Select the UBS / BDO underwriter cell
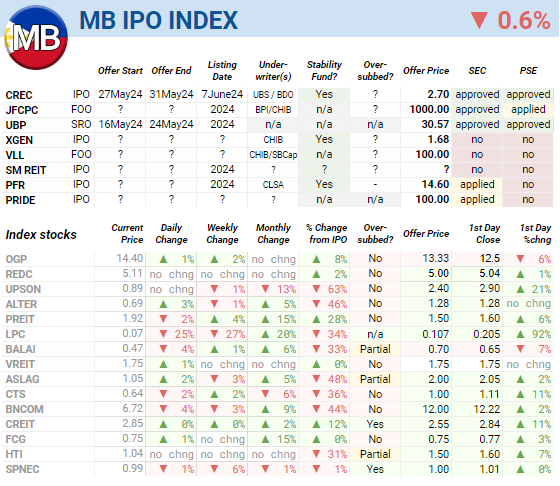 (x=273, y=95)
